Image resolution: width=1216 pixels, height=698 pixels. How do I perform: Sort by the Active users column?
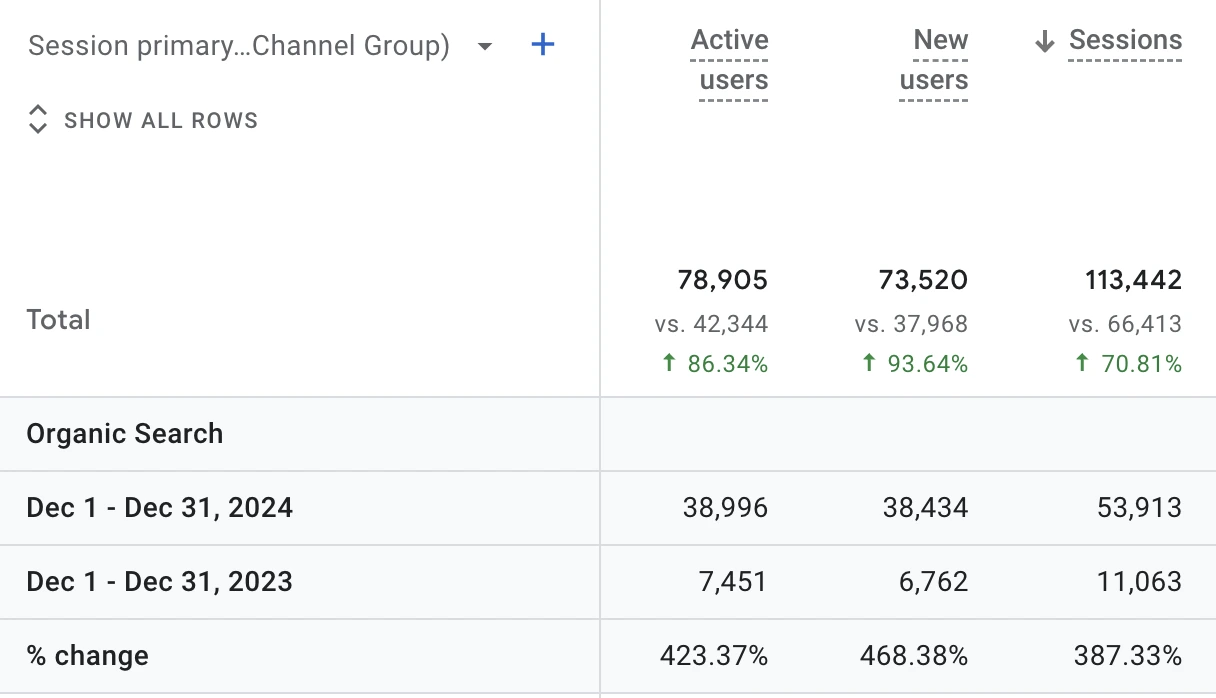(730, 60)
